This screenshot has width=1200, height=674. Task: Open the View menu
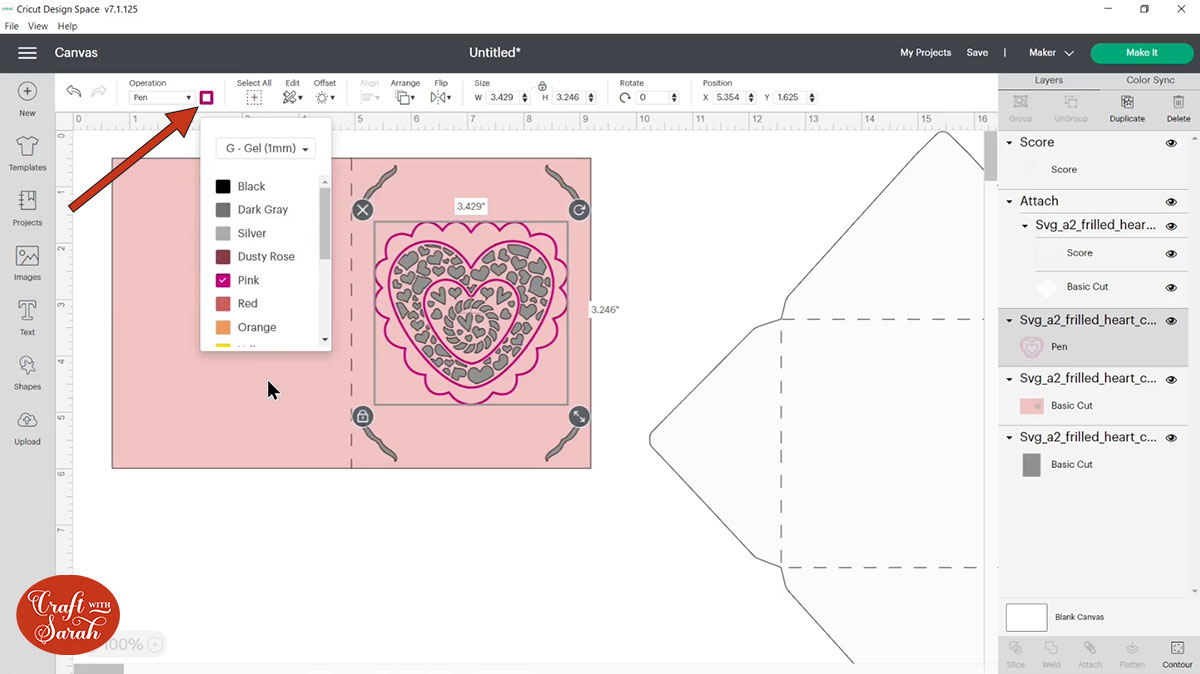point(38,26)
